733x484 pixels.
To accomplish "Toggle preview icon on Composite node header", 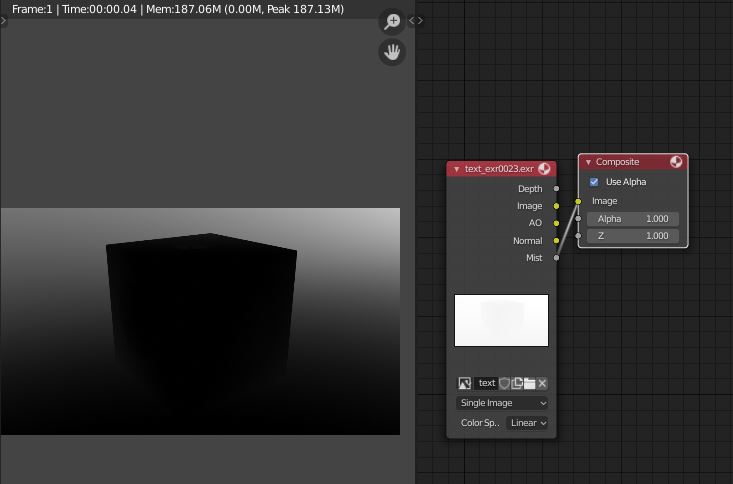I will point(676,162).
